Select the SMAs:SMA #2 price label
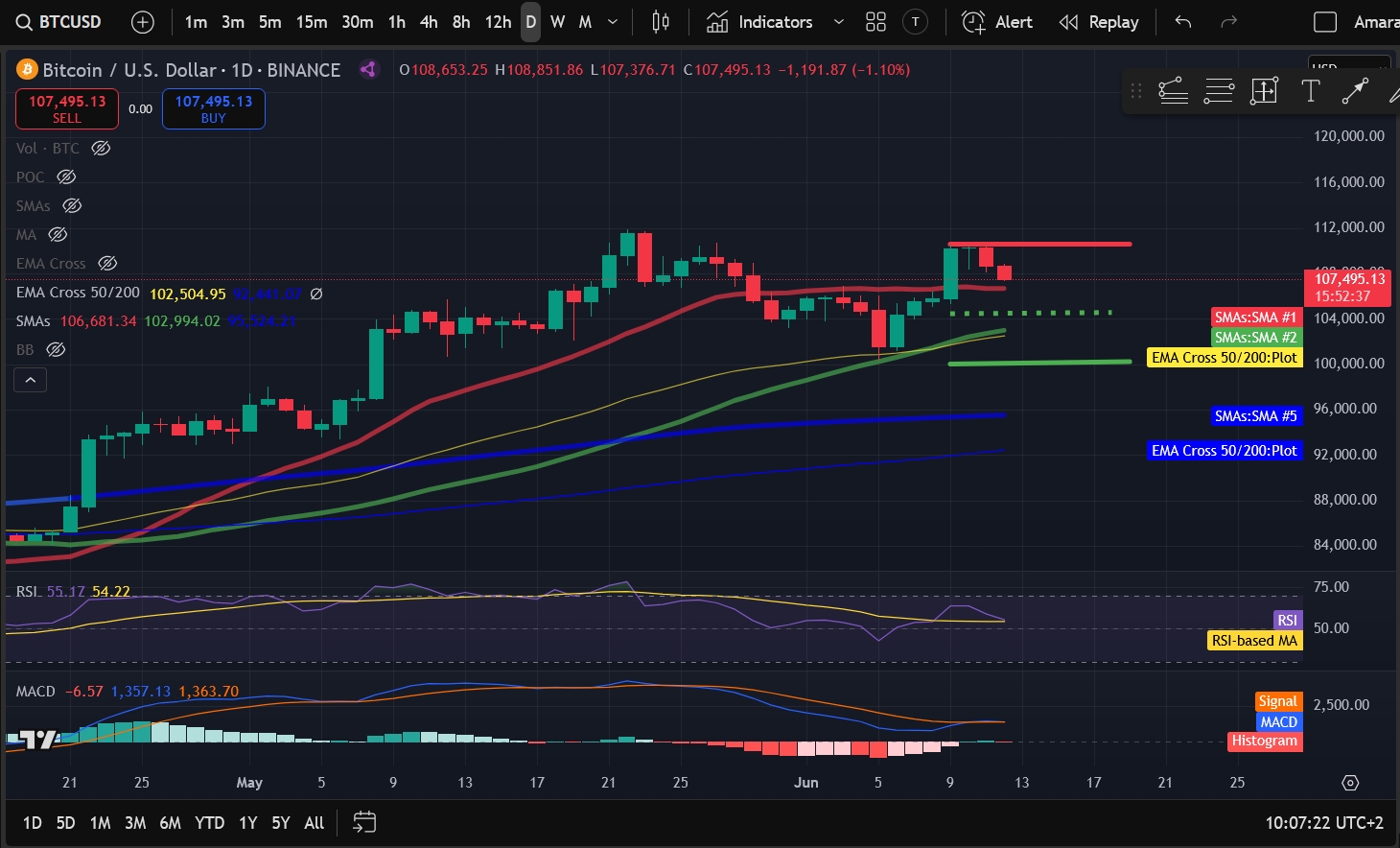Image resolution: width=1400 pixels, height=848 pixels. (1255, 338)
